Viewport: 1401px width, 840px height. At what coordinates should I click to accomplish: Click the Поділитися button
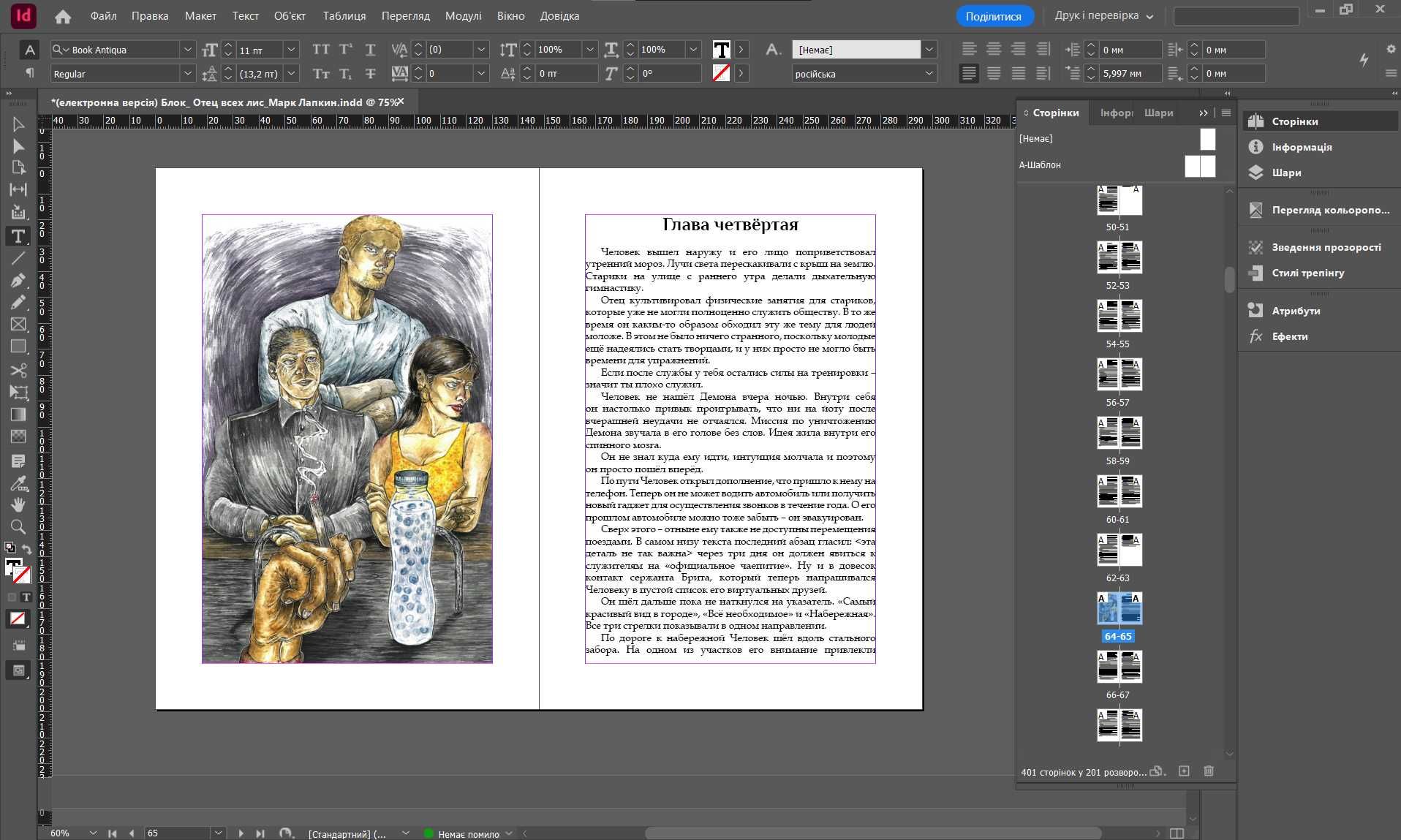coord(994,16)
